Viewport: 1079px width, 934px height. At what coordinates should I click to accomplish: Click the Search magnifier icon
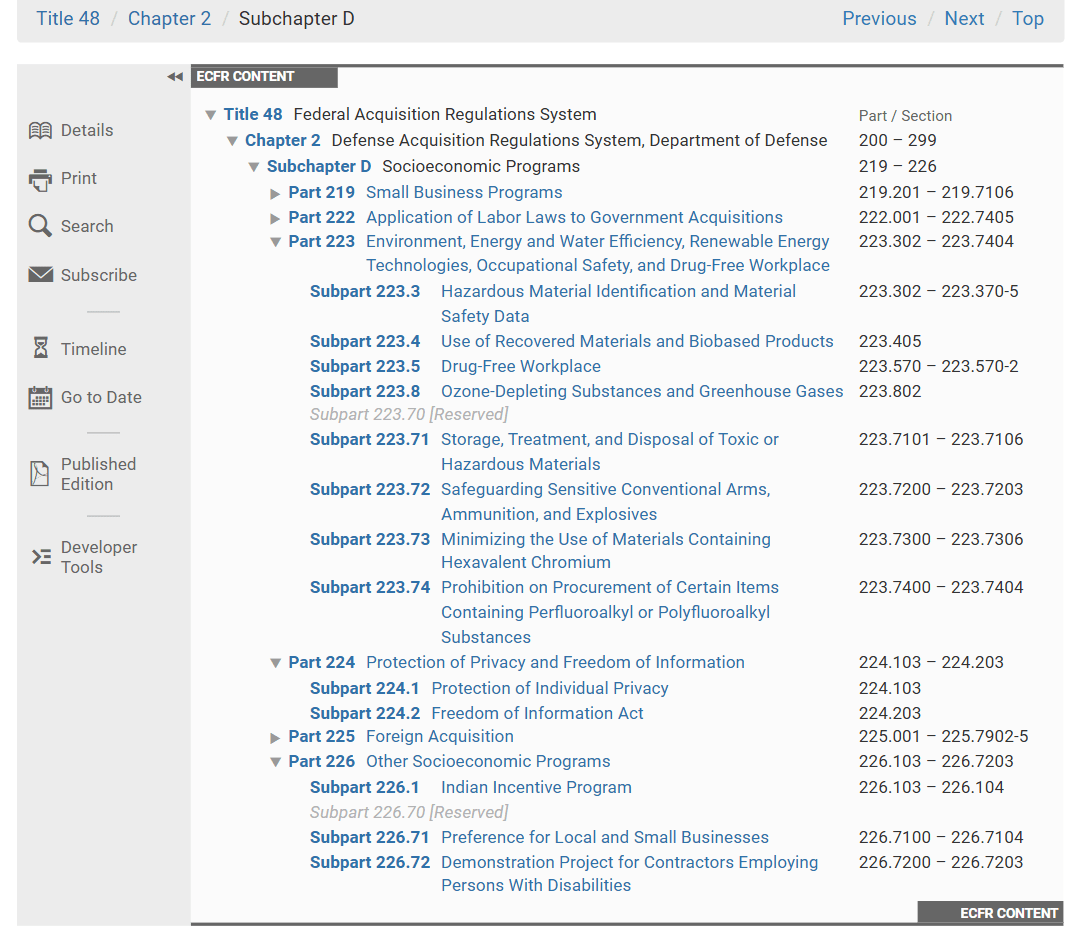[x=40, y=226]
